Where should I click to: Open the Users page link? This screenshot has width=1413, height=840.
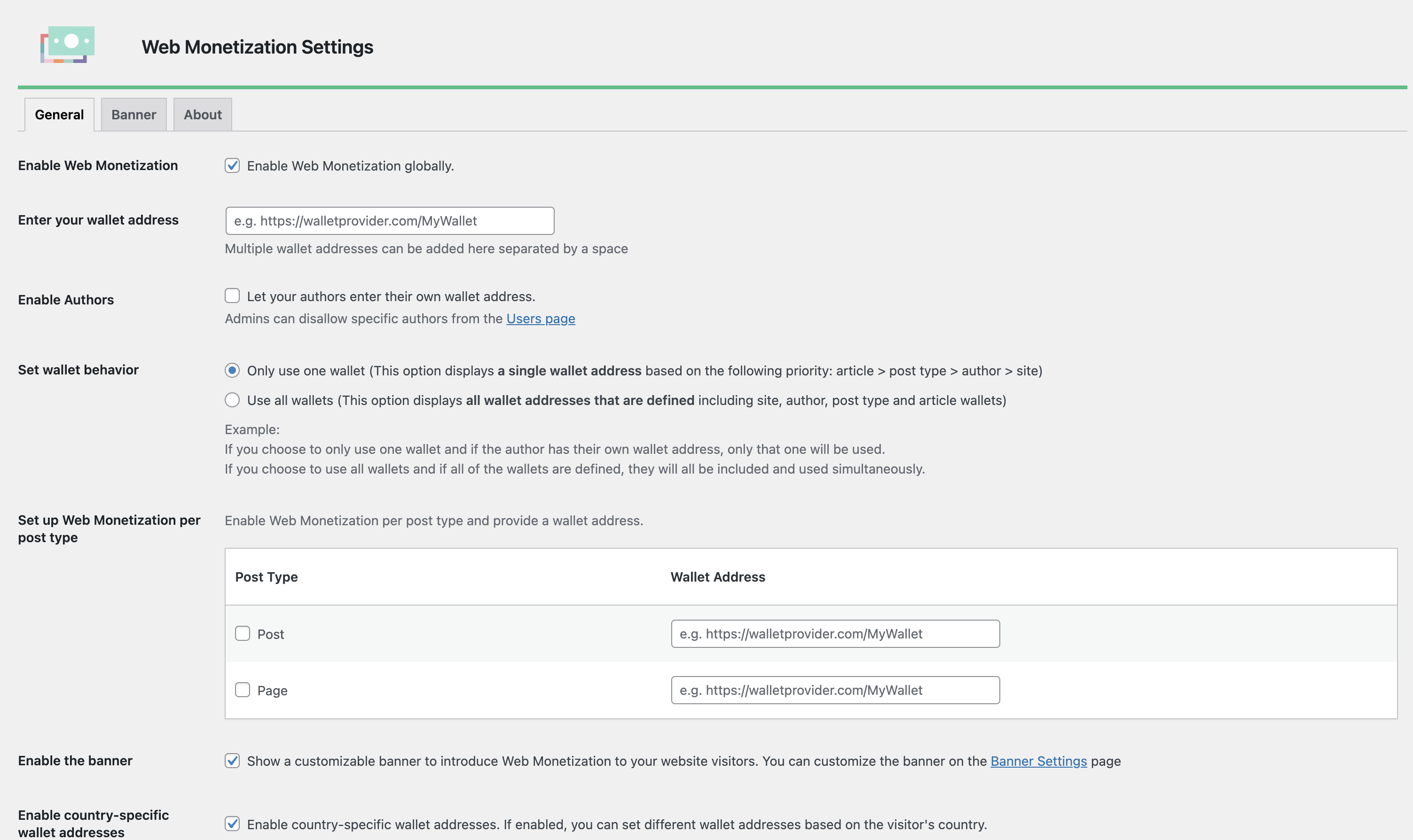[540, 319]
